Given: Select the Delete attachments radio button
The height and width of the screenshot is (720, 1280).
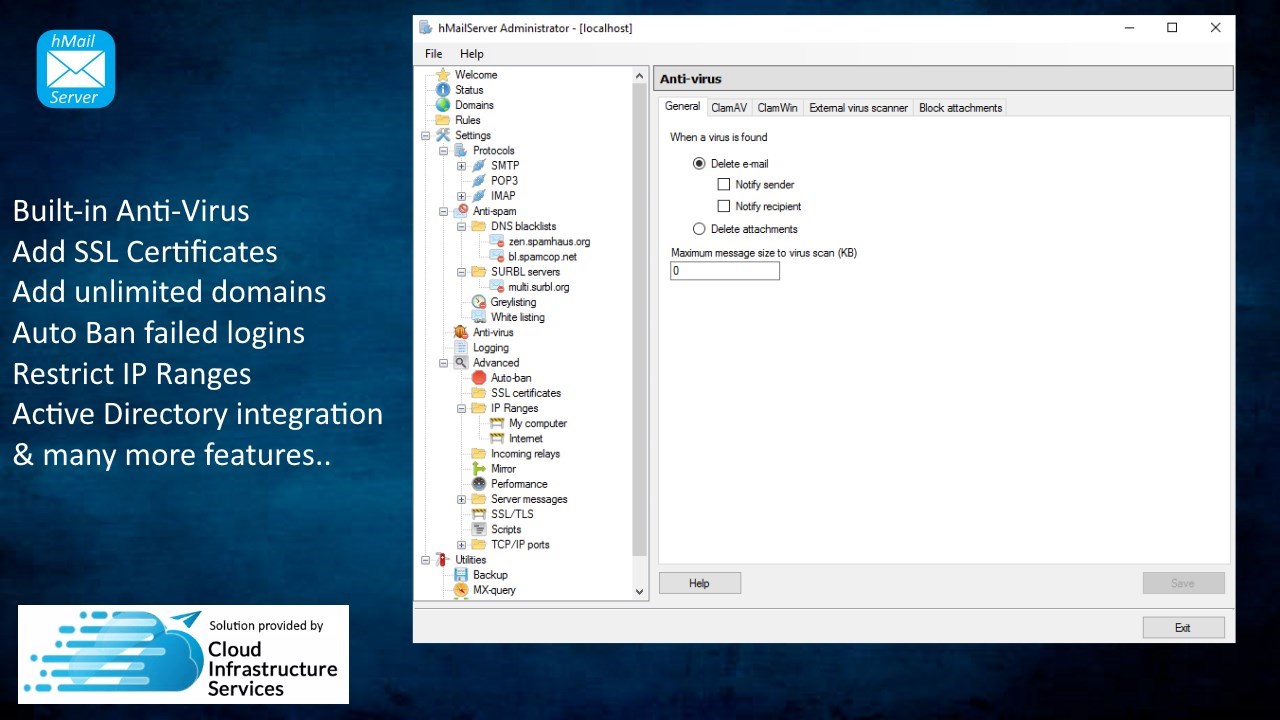Looking at the screenshot, I should pyautogui.click(x=699, y=229).
